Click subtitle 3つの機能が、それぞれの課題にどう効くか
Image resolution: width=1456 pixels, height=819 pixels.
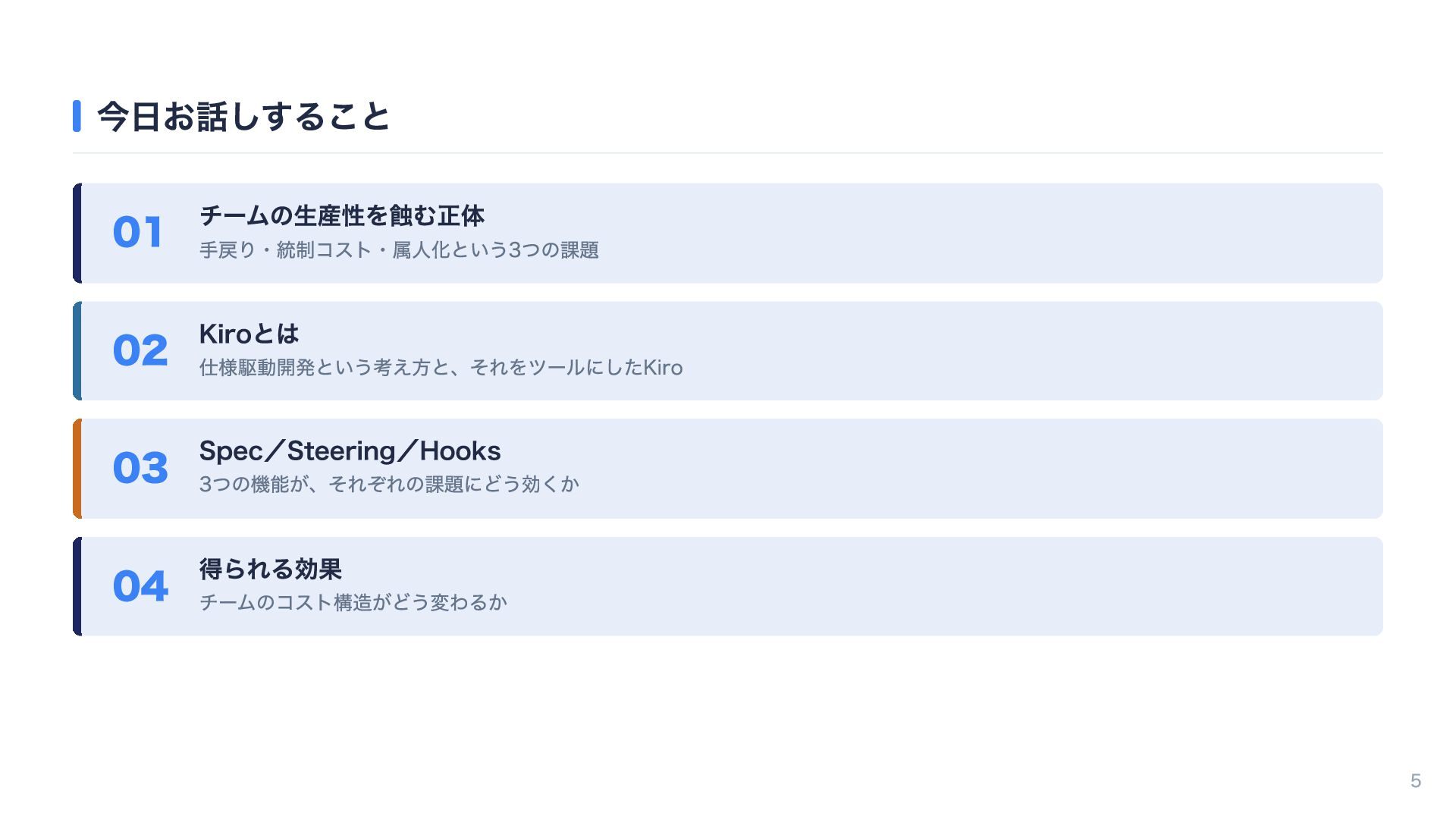point(389,485)
